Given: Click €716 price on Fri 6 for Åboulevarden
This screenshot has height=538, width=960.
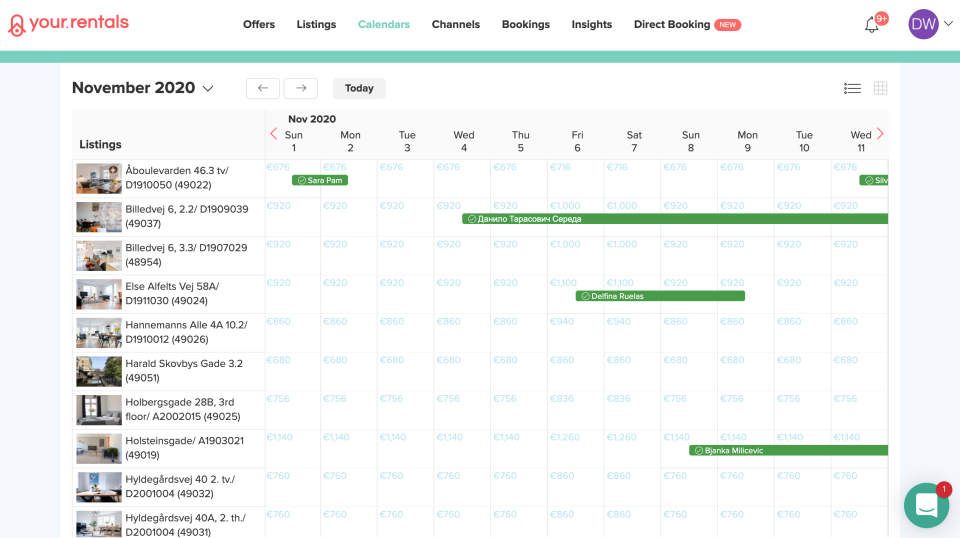Looking at the screenshot, I should coord(560,167).
